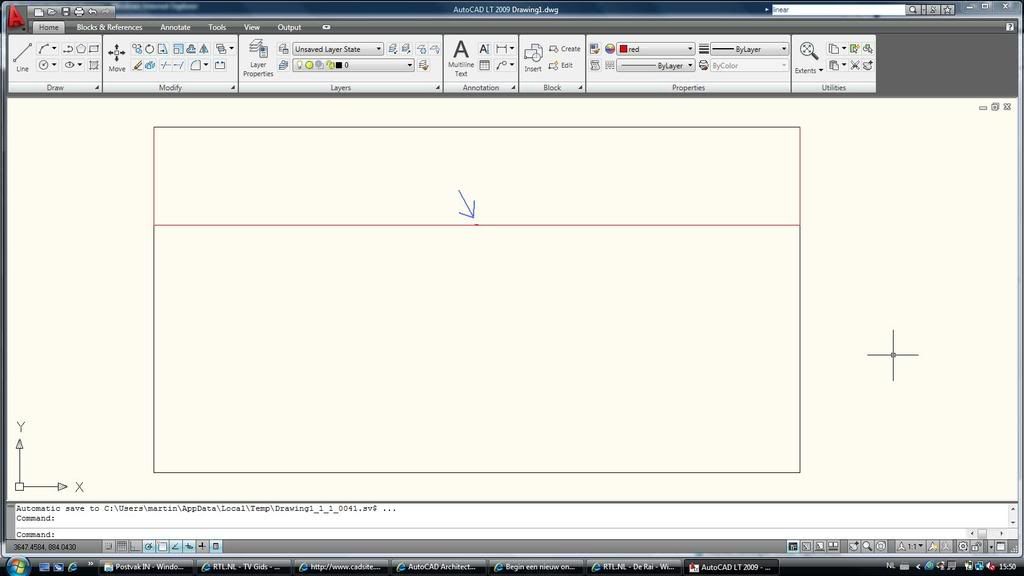Toggle Show/Hide Lineweight in status bar
1024x576 pixels.
coord(202,547)
